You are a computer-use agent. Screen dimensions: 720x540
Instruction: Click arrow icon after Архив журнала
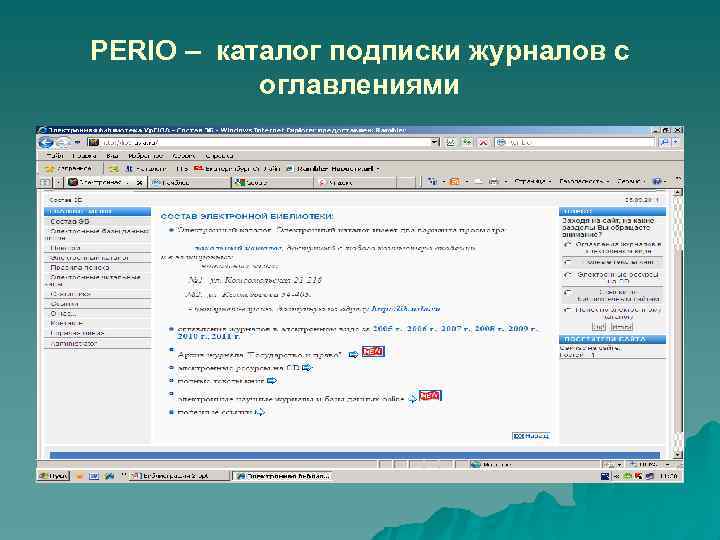click(353, 354)
